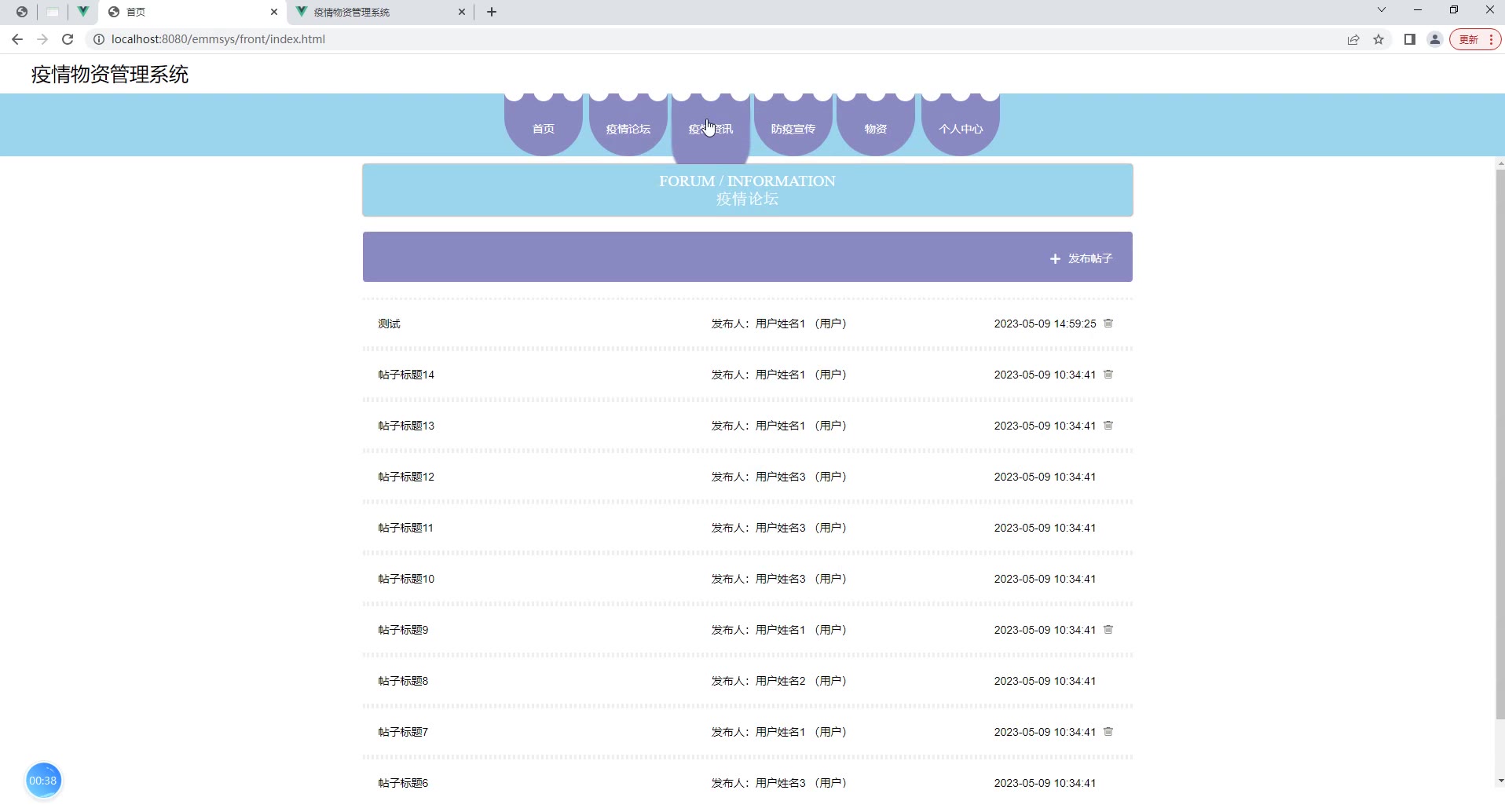Open the 个人中心 navigation item
The width and height of the screenshot is (1505, 812).
tap(960, 129)
